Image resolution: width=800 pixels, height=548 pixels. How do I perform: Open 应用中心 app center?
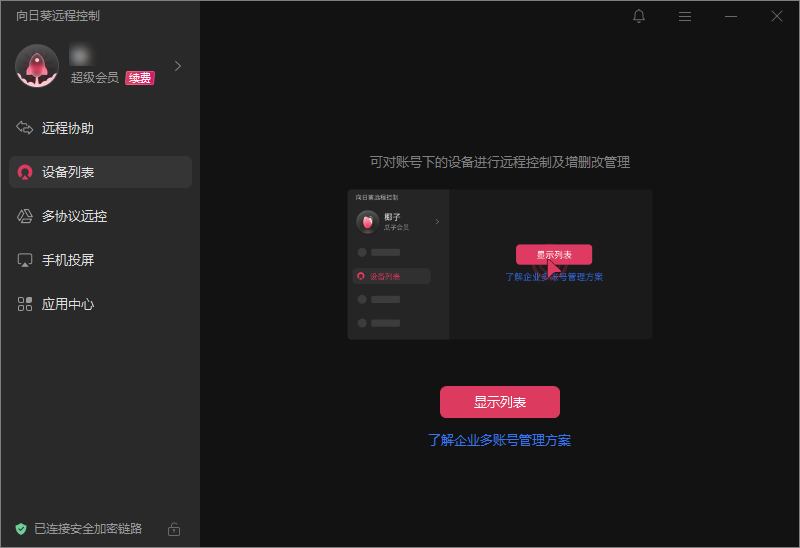click(x=101, y=304)
